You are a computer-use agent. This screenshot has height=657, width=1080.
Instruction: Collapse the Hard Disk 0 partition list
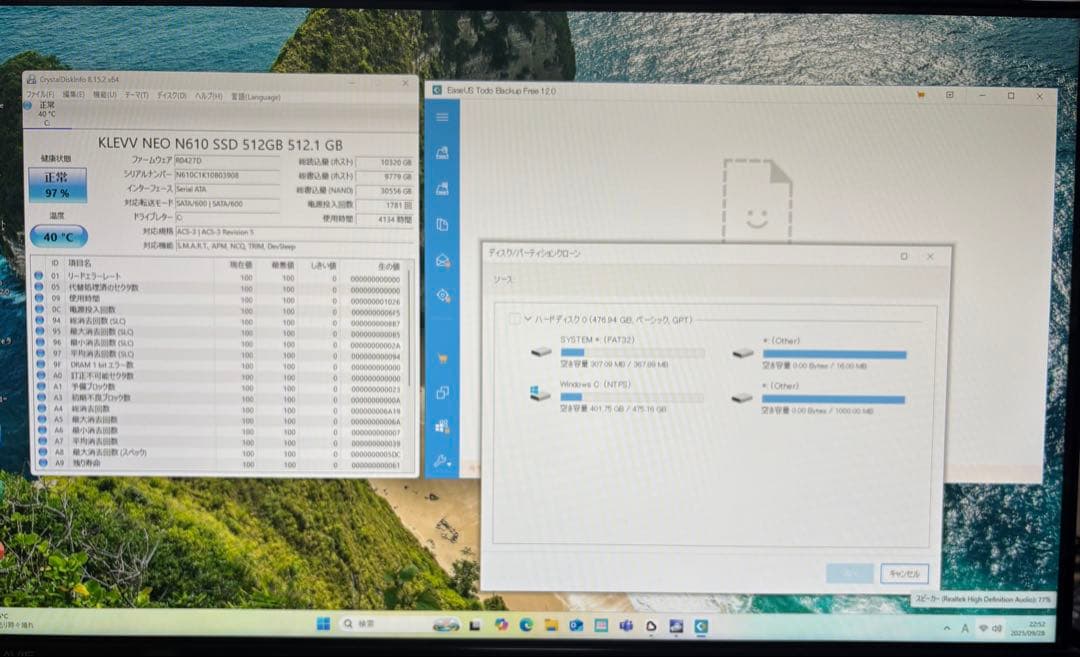coord(528,318)
